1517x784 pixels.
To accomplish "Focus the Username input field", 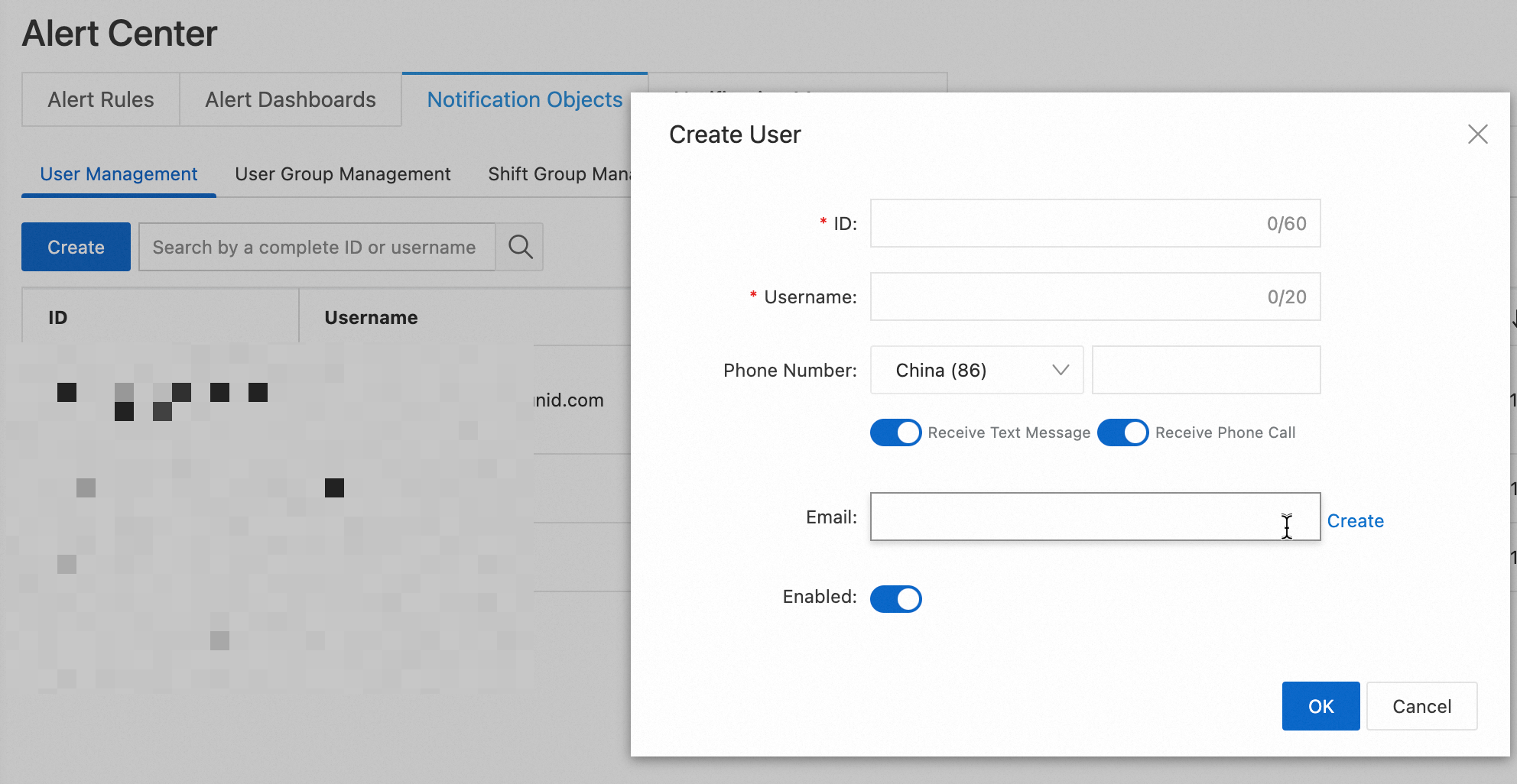I will (x=1095, y=296).
